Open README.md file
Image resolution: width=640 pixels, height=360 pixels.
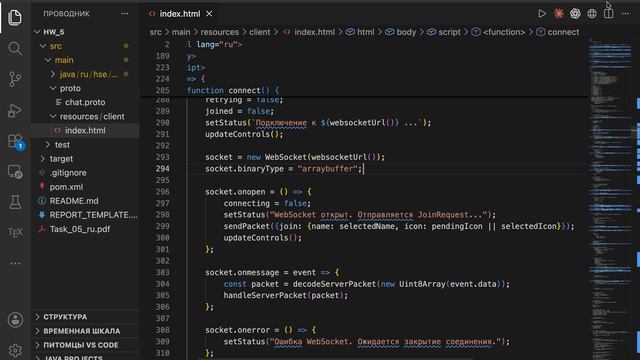[x=86, y=201]
